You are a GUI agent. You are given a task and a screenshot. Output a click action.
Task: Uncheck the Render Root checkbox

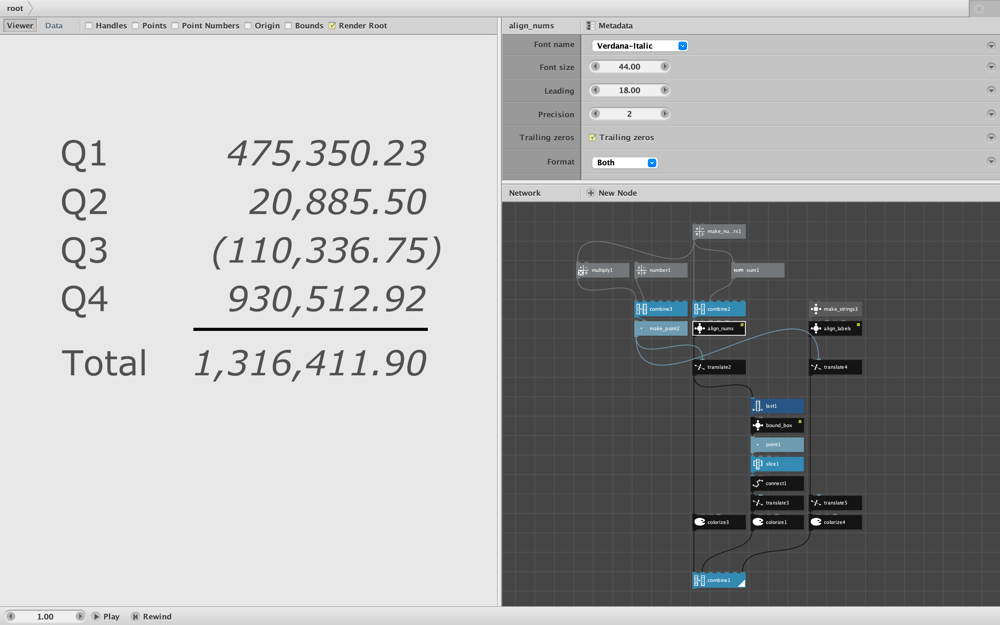[x=332, y=26]
